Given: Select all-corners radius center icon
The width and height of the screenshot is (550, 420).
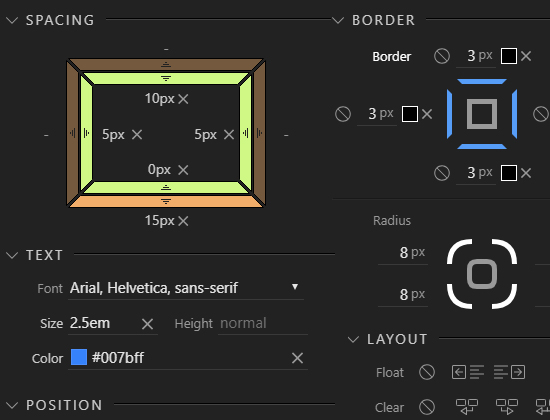Looking at the screenshot, I should point(482,274).
